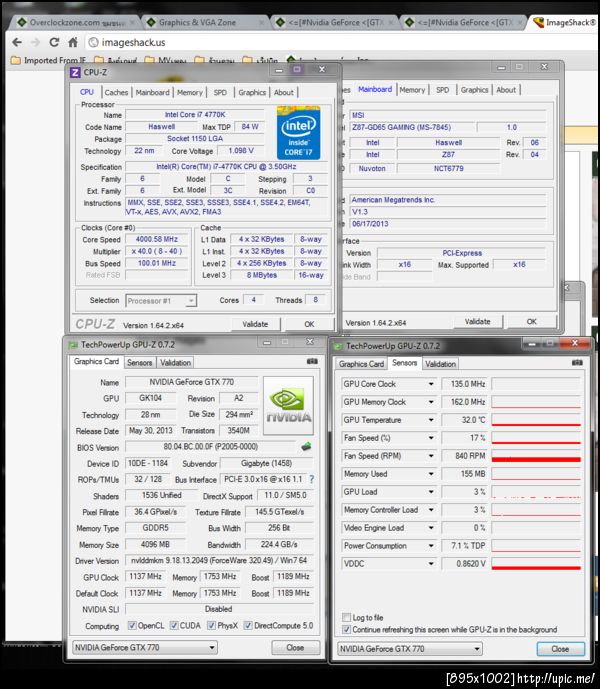Click the NVIDIA logo in GPU-Z
Image resolution: width=600 pixels, height=689 pixels.
tap(288, 406)
